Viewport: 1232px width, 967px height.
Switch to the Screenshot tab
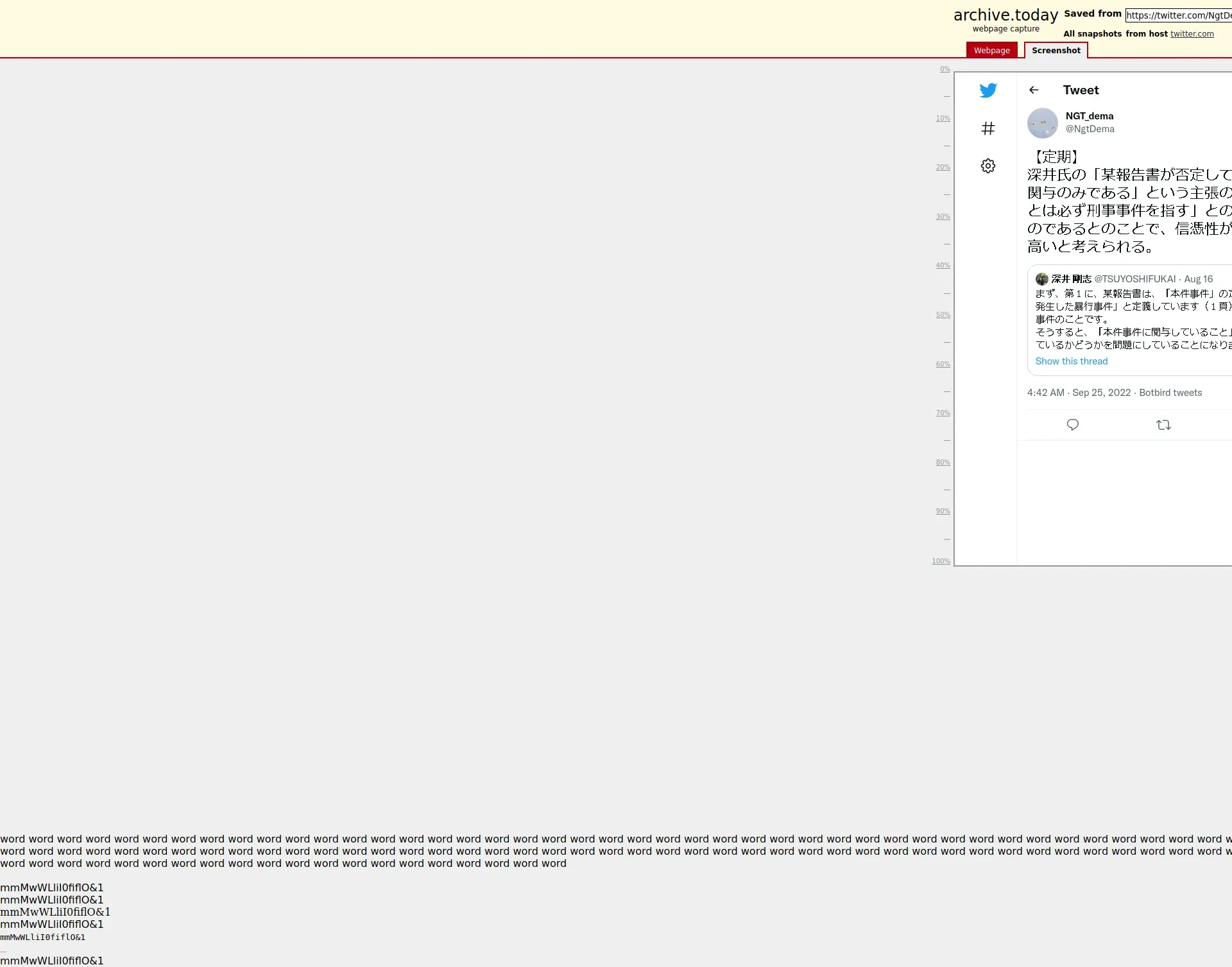[x=1056, y=51]
